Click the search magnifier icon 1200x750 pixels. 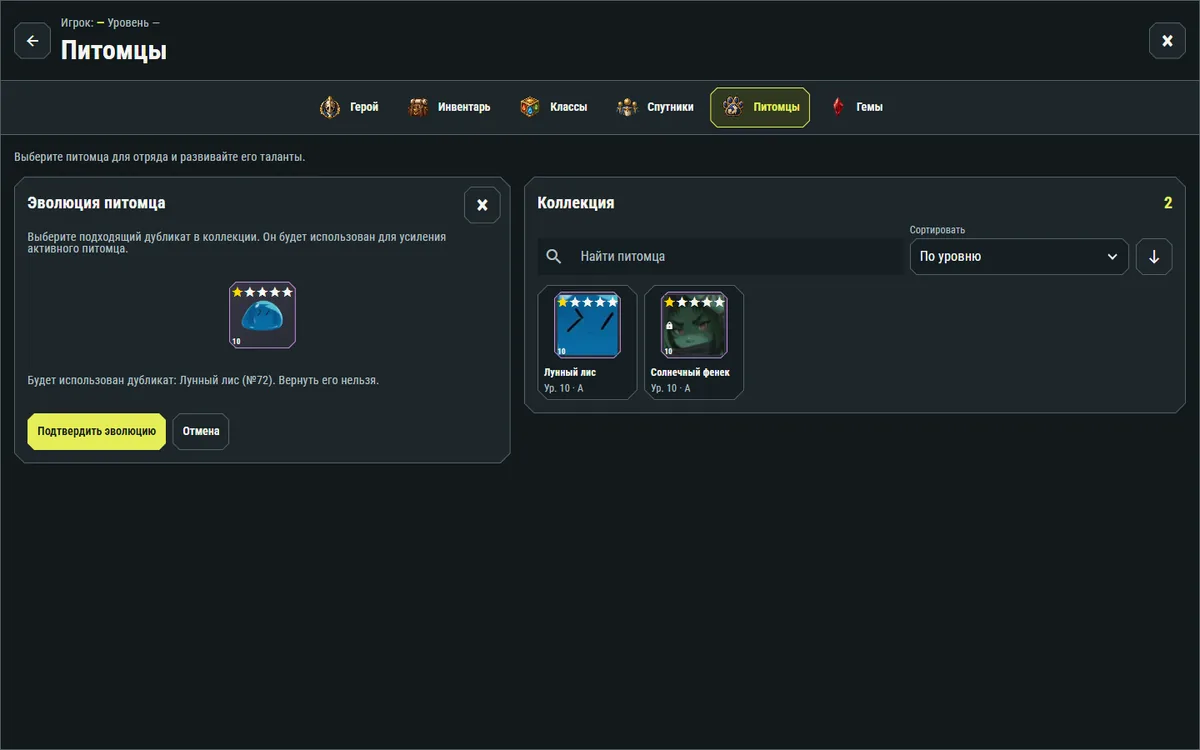pyautogui.click(x=554, y=257)
